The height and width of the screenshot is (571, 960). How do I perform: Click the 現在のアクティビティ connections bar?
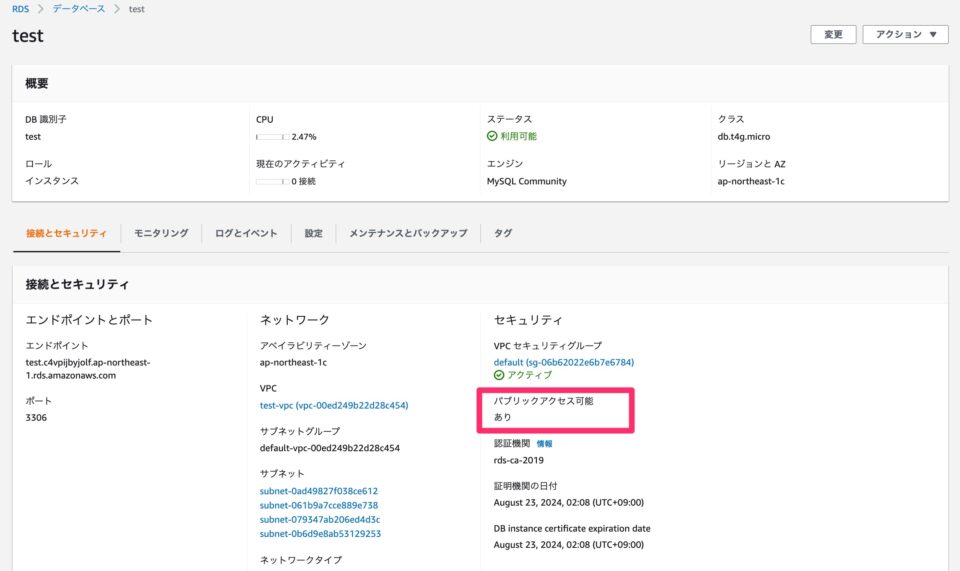271,182
